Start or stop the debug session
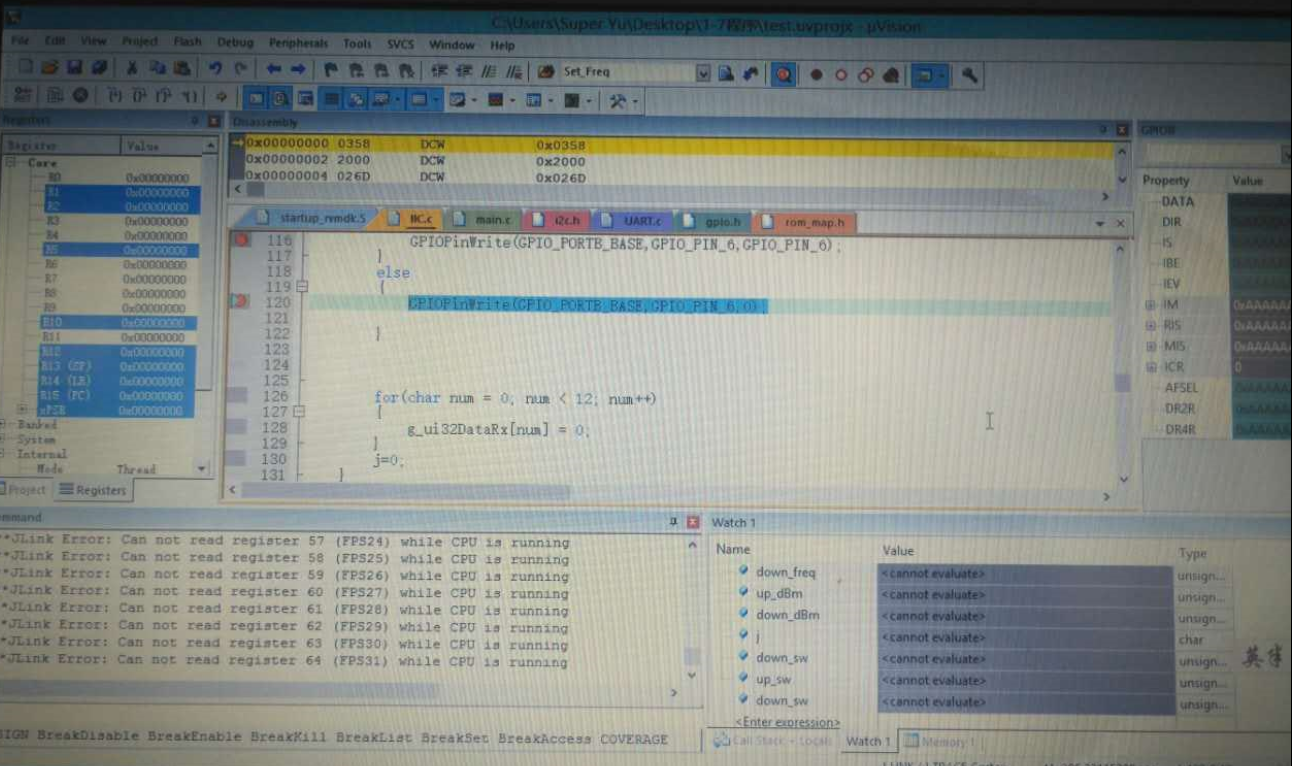1292x766 pixels. 783,75
